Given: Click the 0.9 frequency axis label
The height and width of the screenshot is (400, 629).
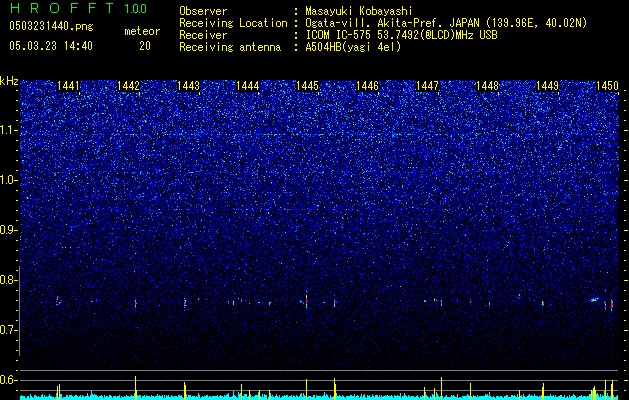Looking at the screenshot, I should click(8, 230).
